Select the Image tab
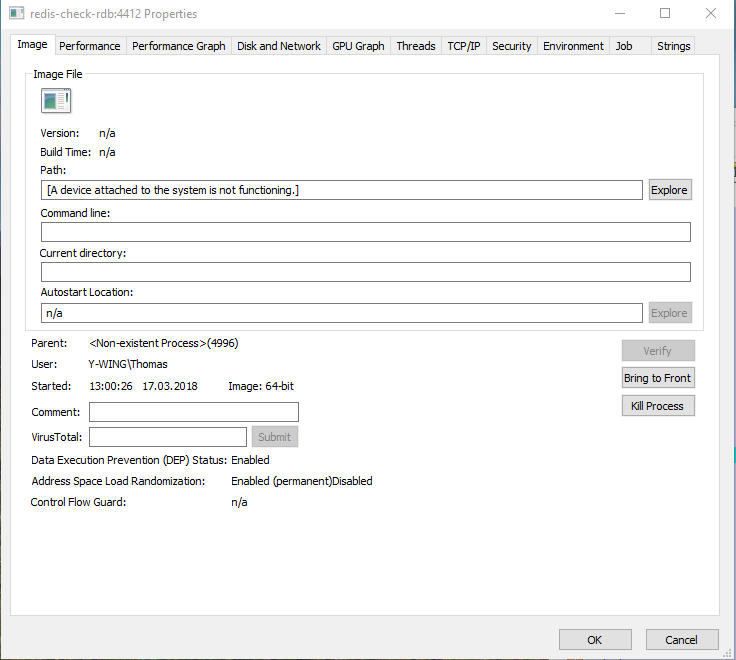This screenshot has height=660, width=736. (32, 45)
